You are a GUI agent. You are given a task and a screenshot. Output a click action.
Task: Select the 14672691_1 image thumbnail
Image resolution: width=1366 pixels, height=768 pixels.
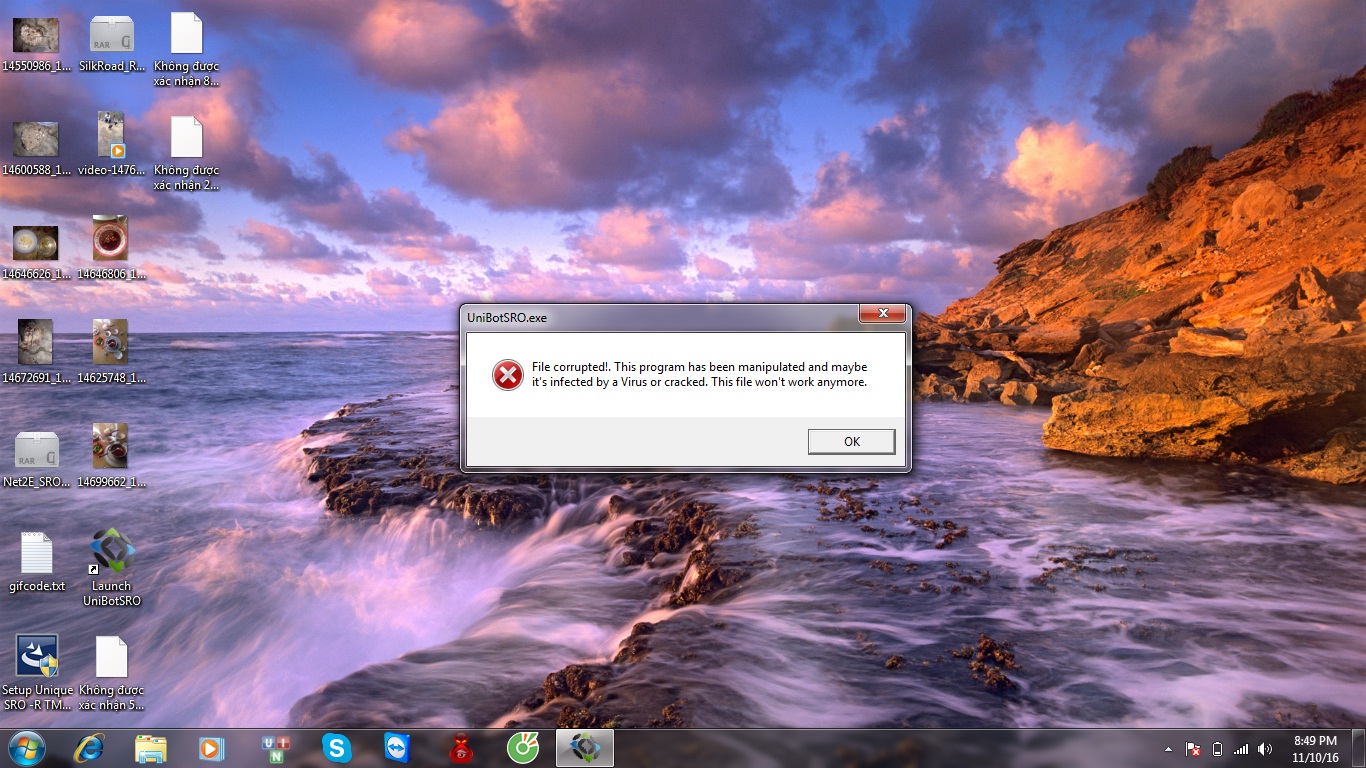[x=36, y=352]
